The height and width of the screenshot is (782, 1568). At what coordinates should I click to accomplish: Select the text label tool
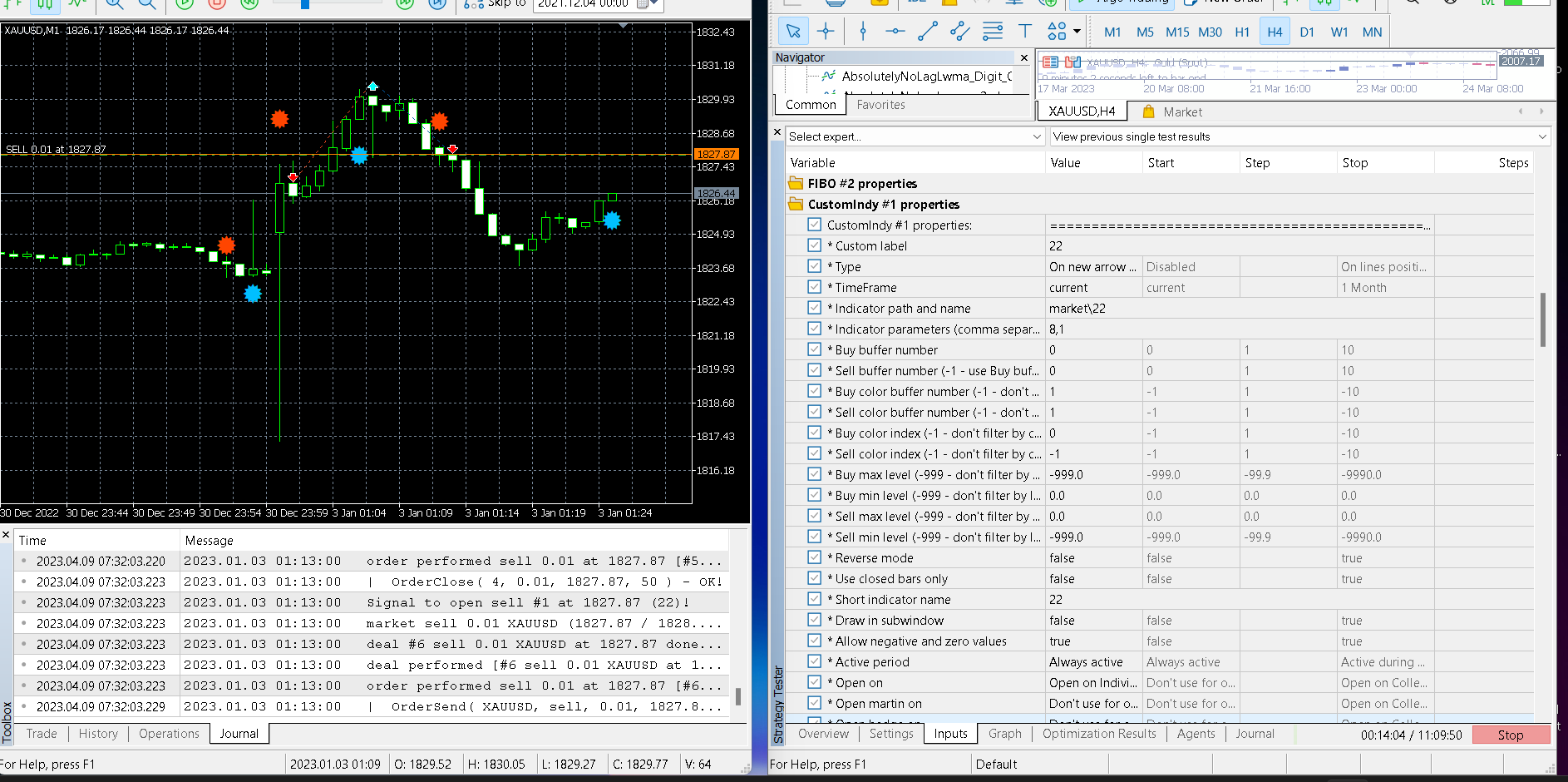[1025, 32]
